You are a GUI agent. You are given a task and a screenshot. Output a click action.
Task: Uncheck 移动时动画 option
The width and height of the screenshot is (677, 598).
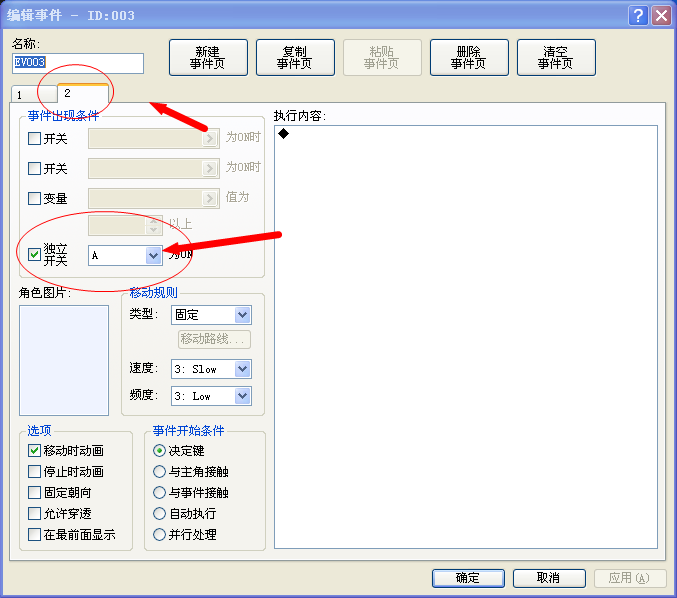click(34, 450)
